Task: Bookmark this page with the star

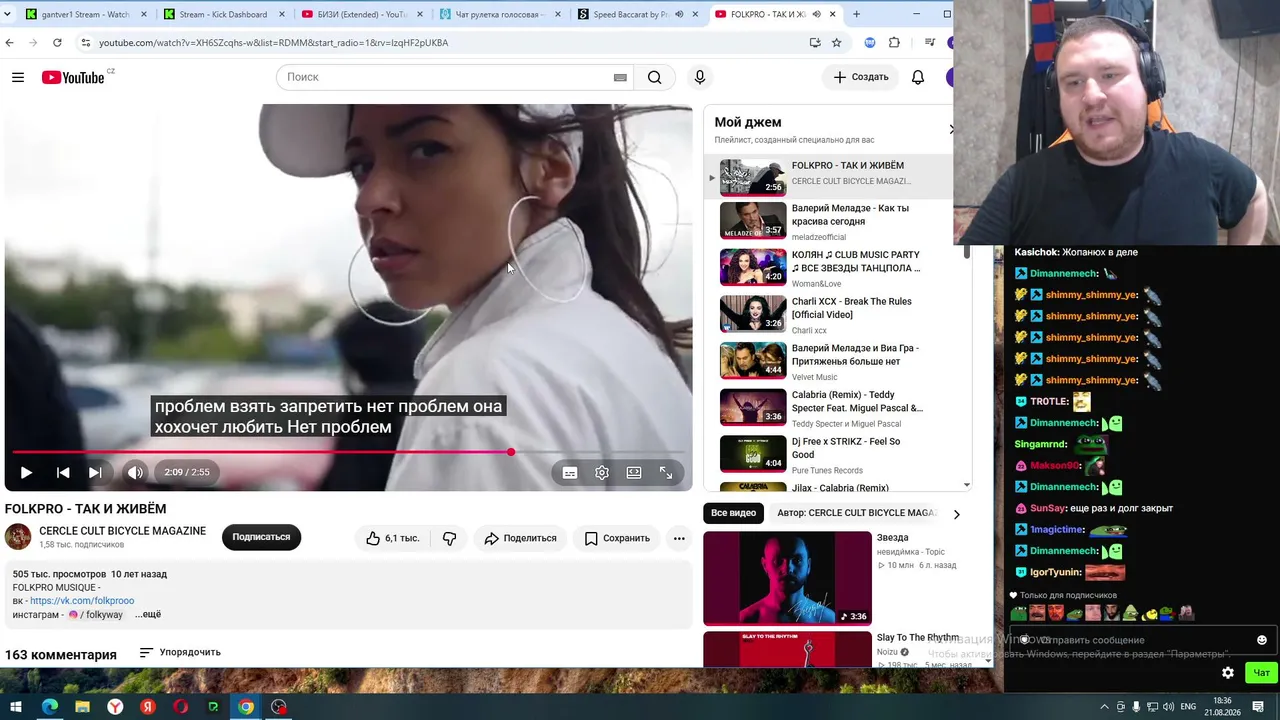Action: tap(836, 43)
